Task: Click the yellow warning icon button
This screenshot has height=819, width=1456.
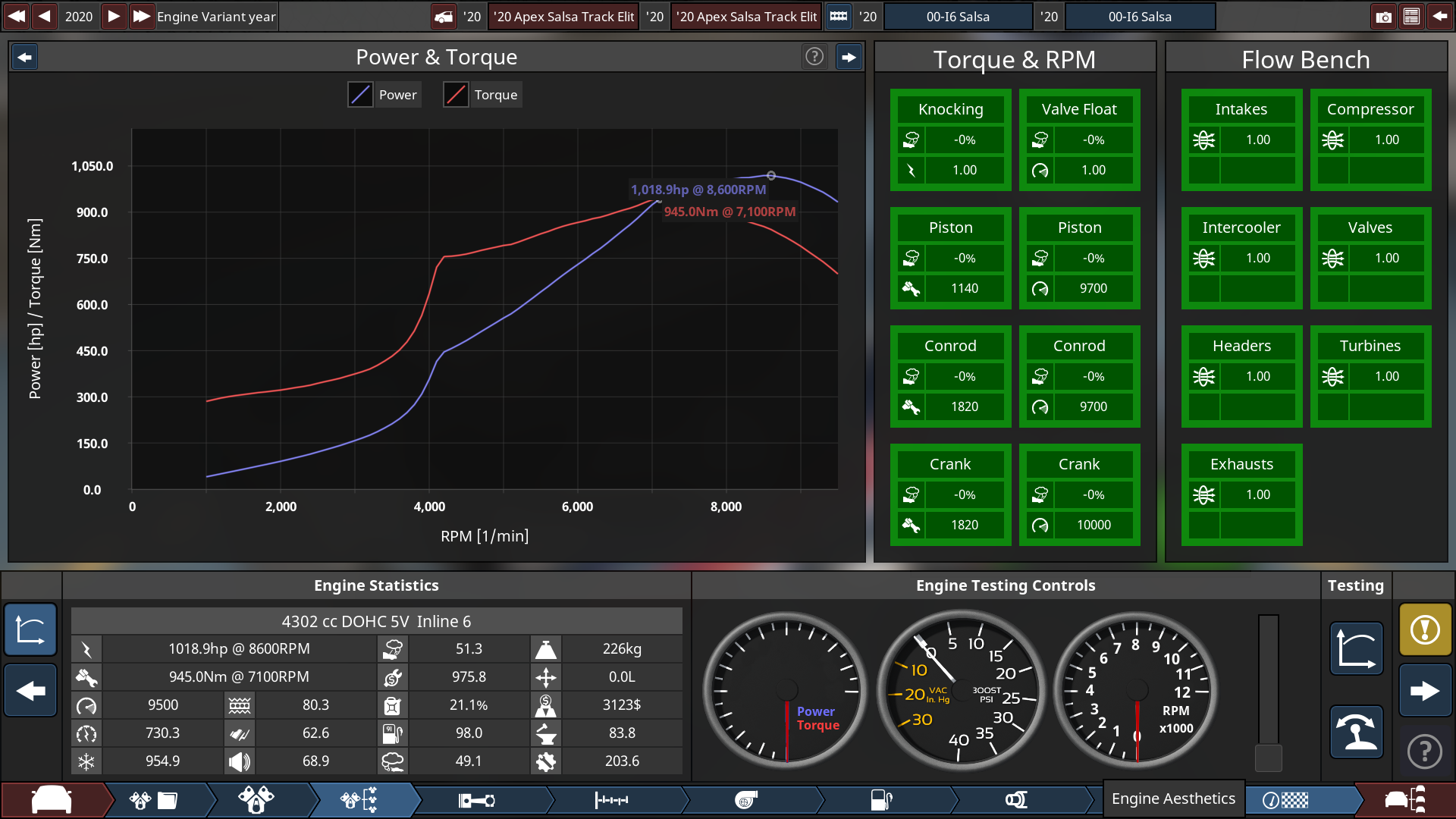Action: pos(1425,629)
